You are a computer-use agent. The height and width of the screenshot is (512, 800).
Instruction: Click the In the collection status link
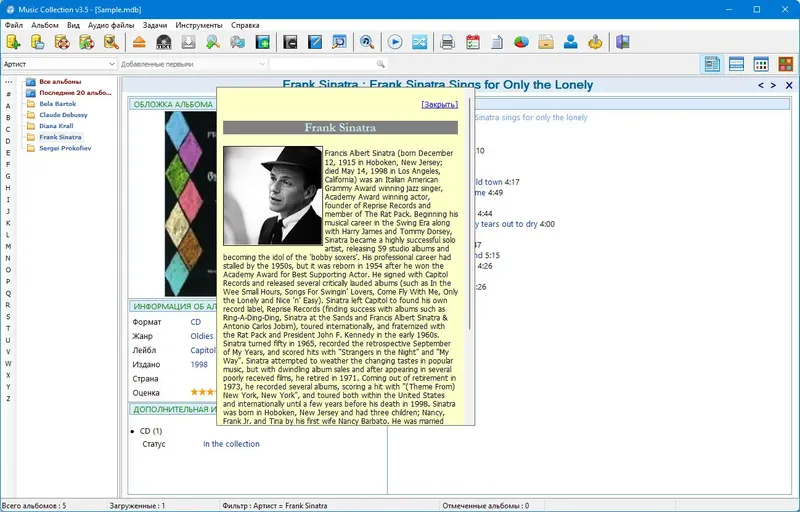pos(231,444)
